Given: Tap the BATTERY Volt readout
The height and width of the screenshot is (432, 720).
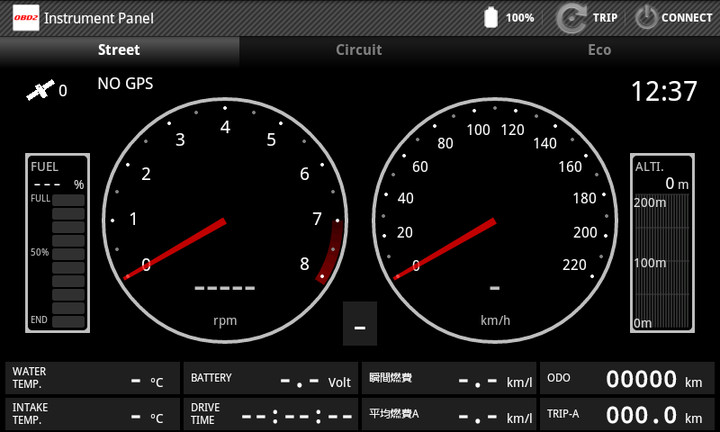Looking at the screenshot, I should pyautogui.click(x=271, y=379).
